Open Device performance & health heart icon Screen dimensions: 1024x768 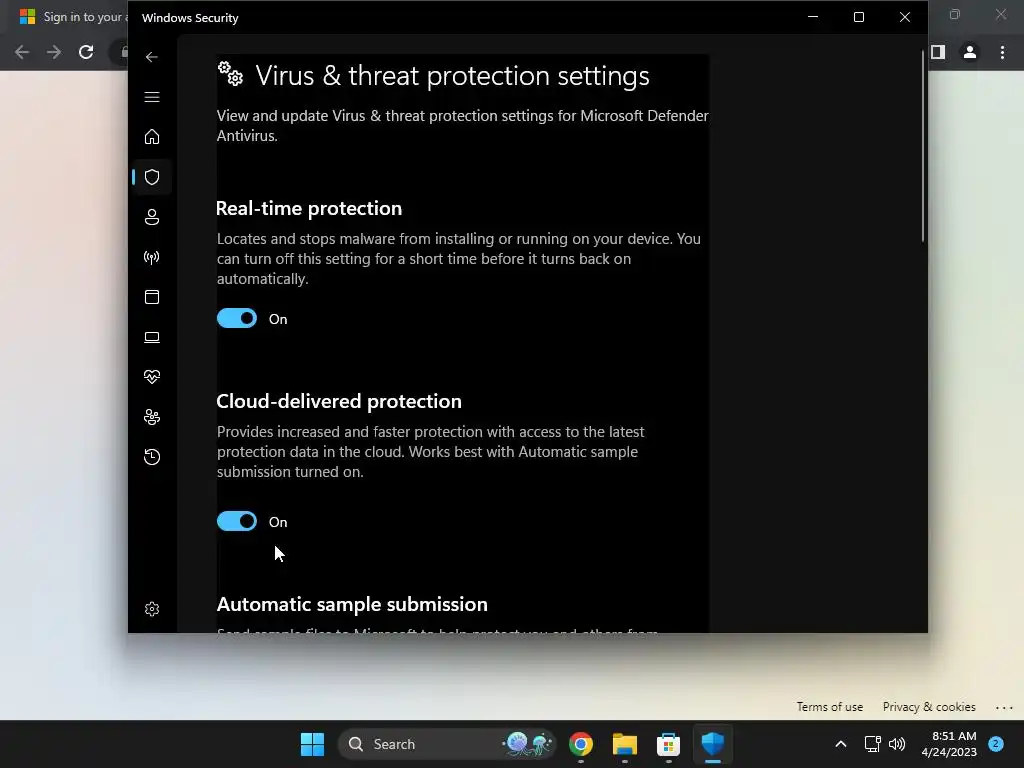coord(152,377)
